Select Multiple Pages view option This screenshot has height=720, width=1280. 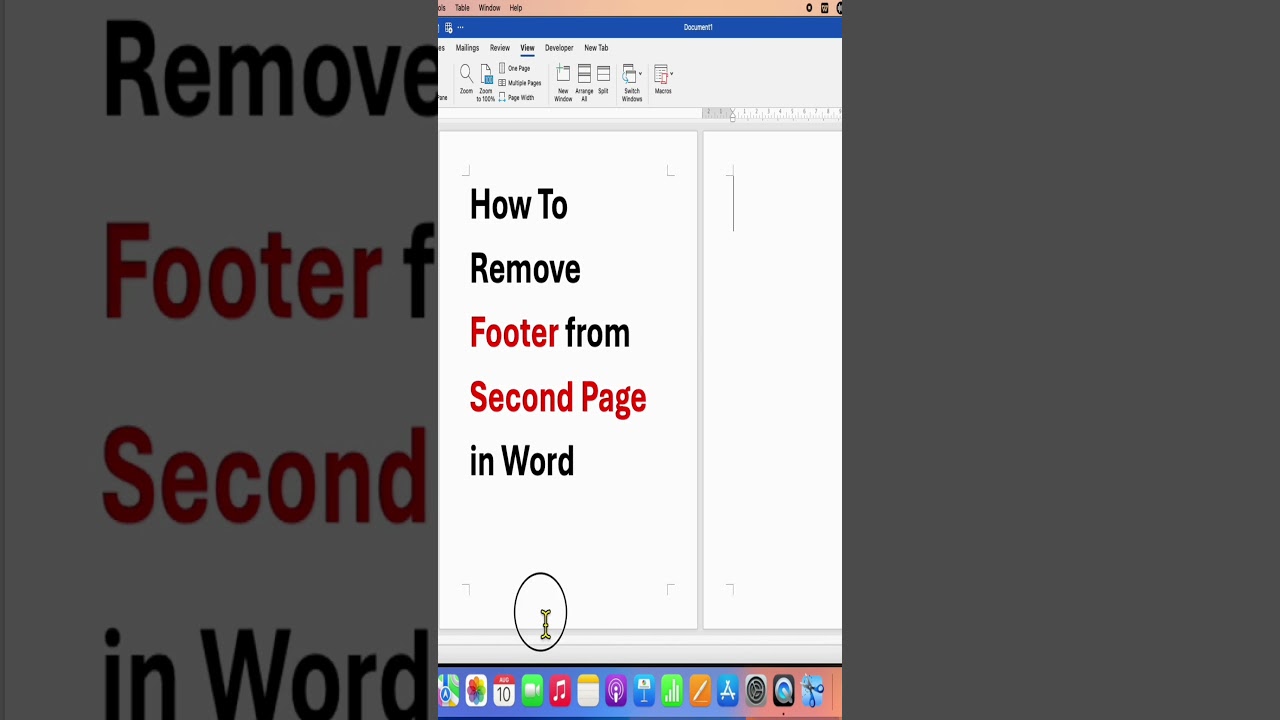pos(519,83)
